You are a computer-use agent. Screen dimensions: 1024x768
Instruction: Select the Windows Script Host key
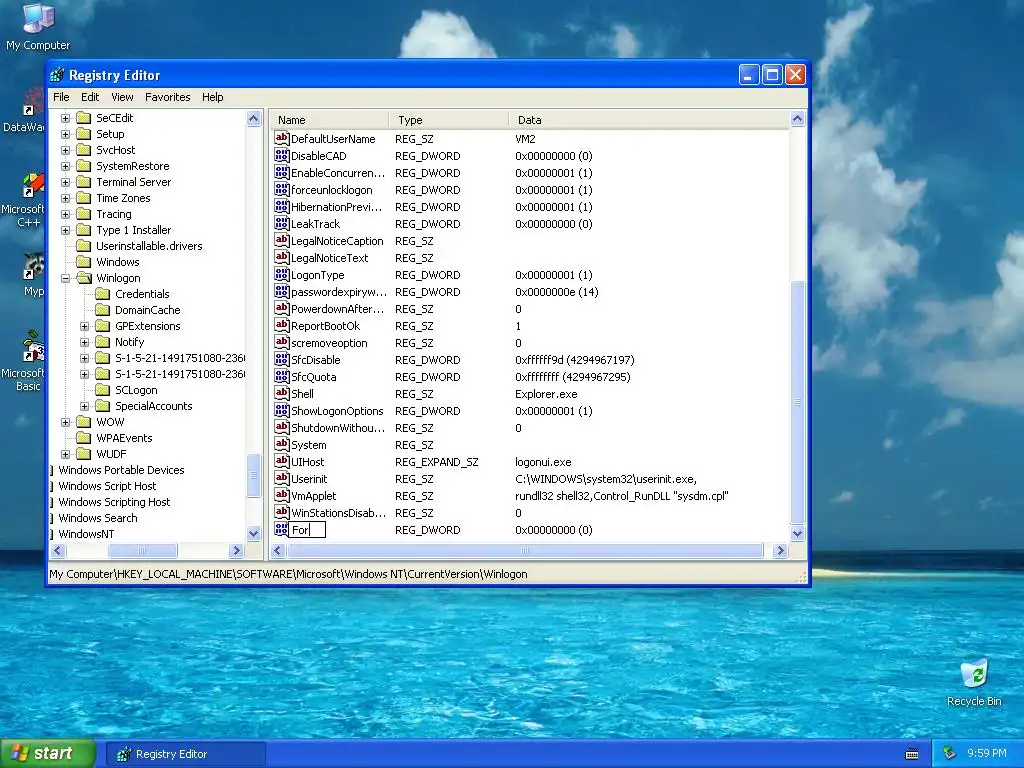107,486
